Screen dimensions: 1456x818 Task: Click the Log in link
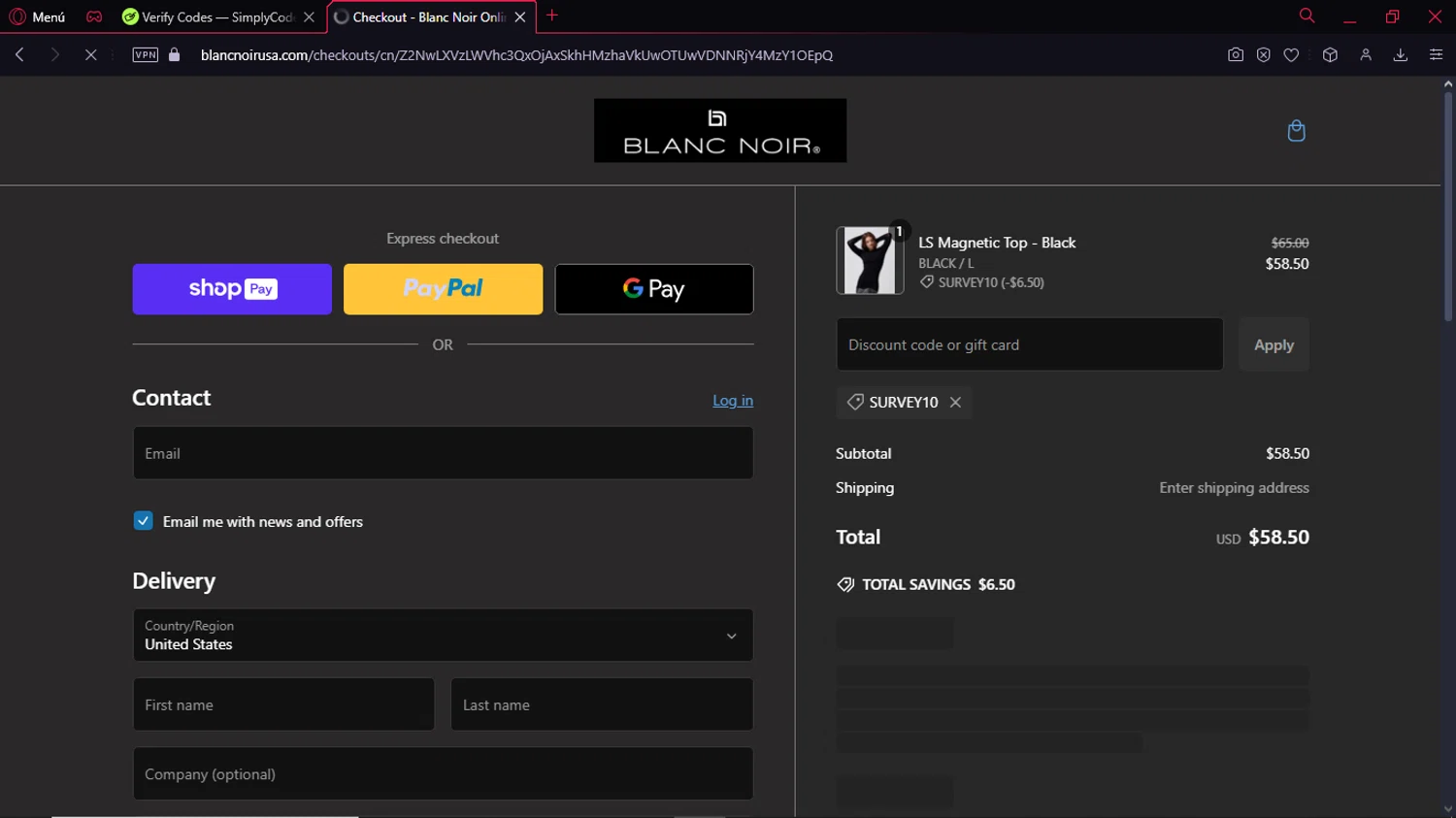[733, 401]
